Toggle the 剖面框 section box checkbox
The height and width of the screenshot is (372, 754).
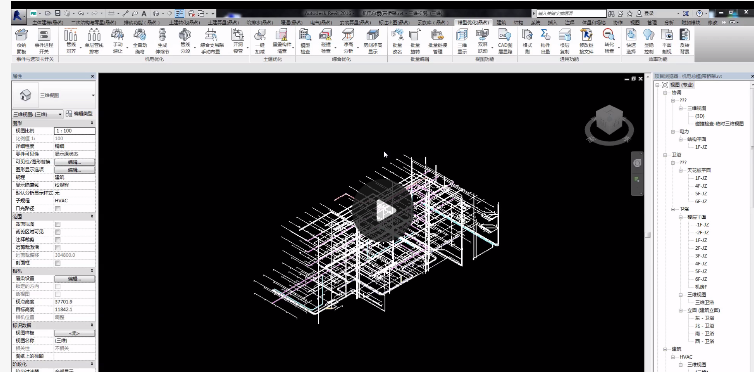pos(58,263)
